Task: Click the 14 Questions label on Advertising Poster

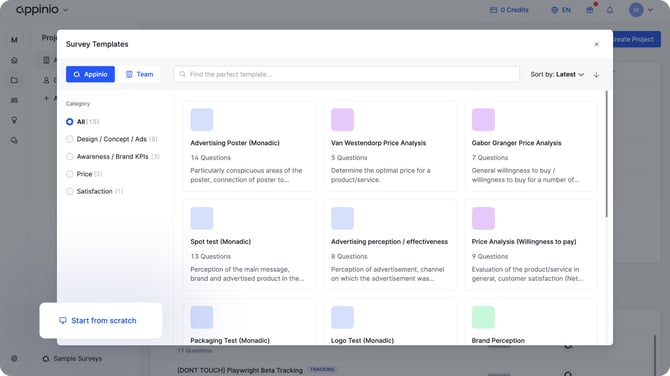Action: click(211, 158)
